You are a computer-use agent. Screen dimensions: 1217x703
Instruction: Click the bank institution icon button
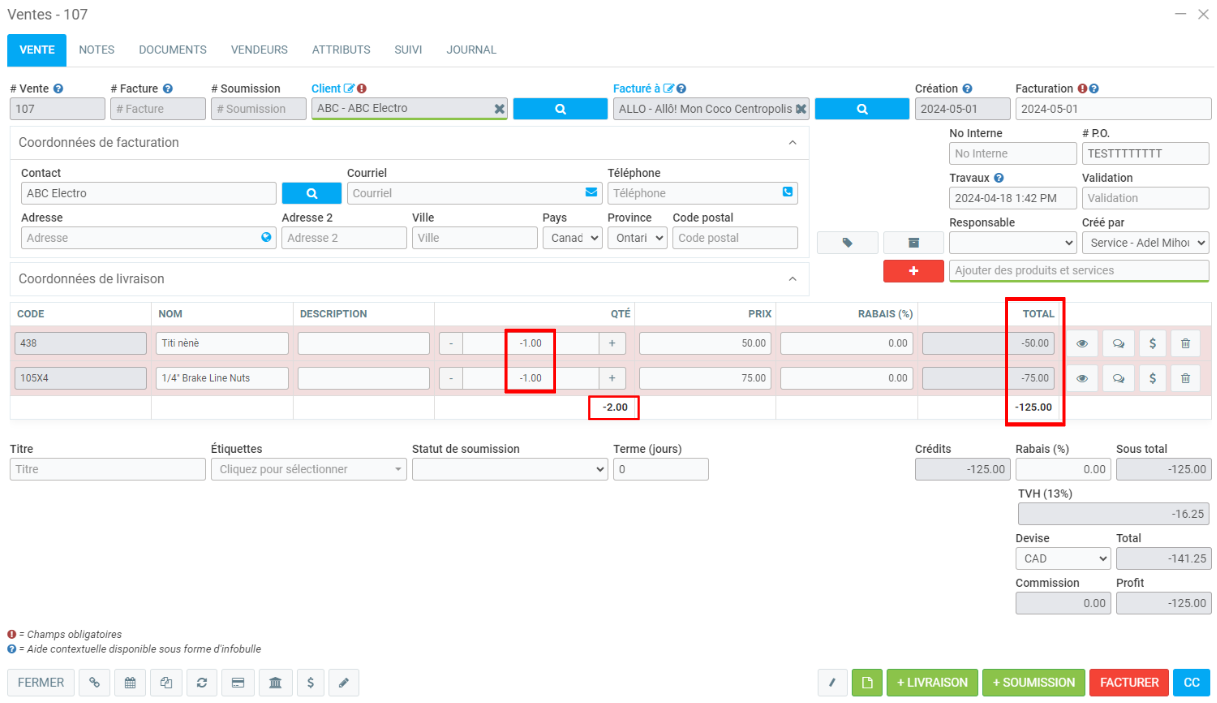point(275,682)
